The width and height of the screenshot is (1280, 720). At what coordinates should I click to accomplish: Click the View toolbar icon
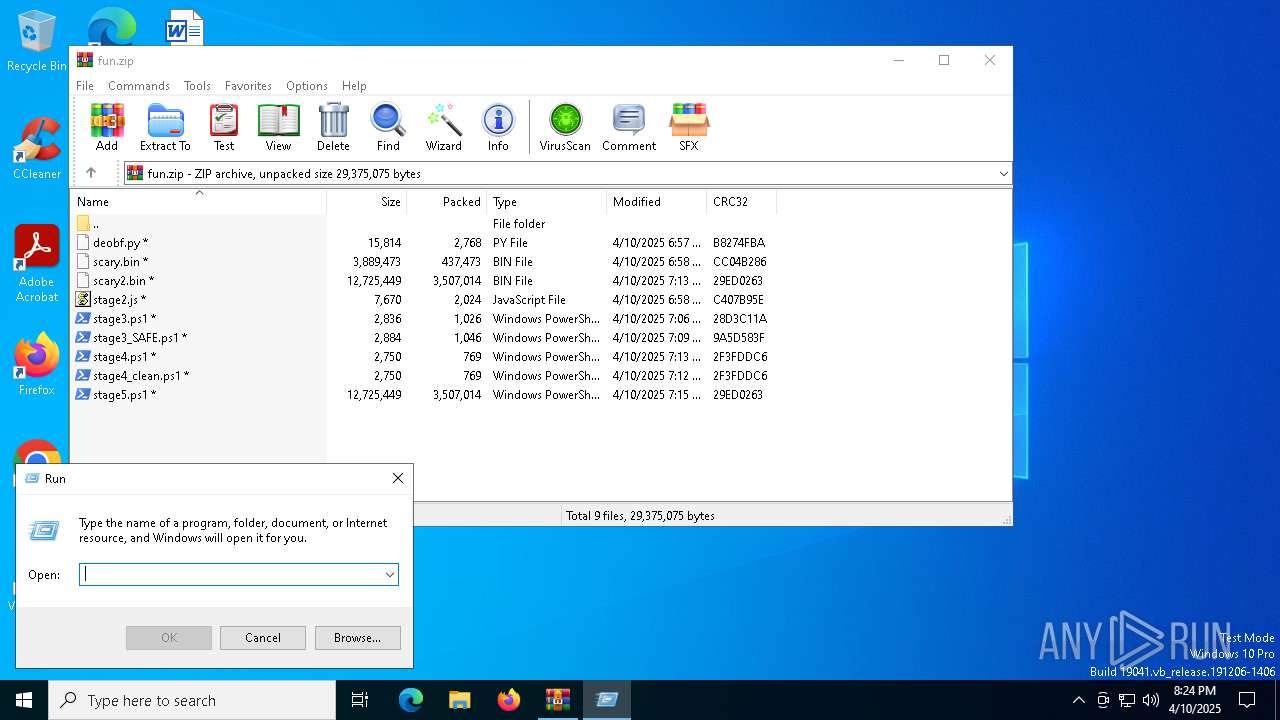coord(278,127)
